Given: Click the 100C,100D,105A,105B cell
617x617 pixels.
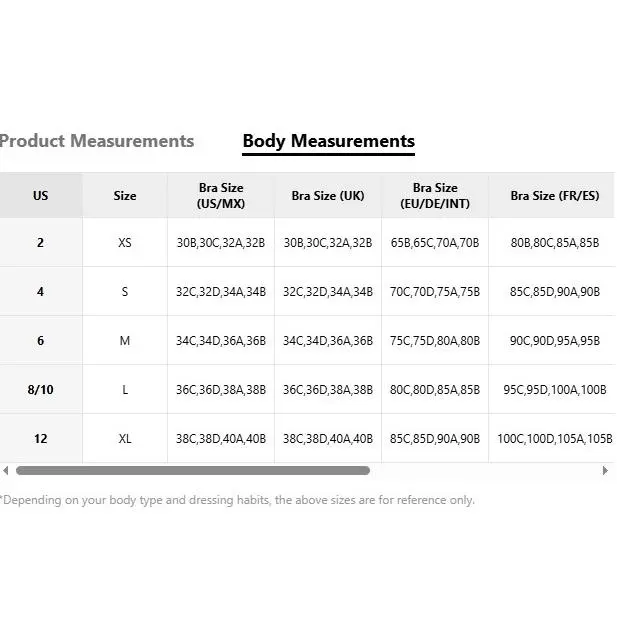Looking at the screenshot, I should 554,439.
